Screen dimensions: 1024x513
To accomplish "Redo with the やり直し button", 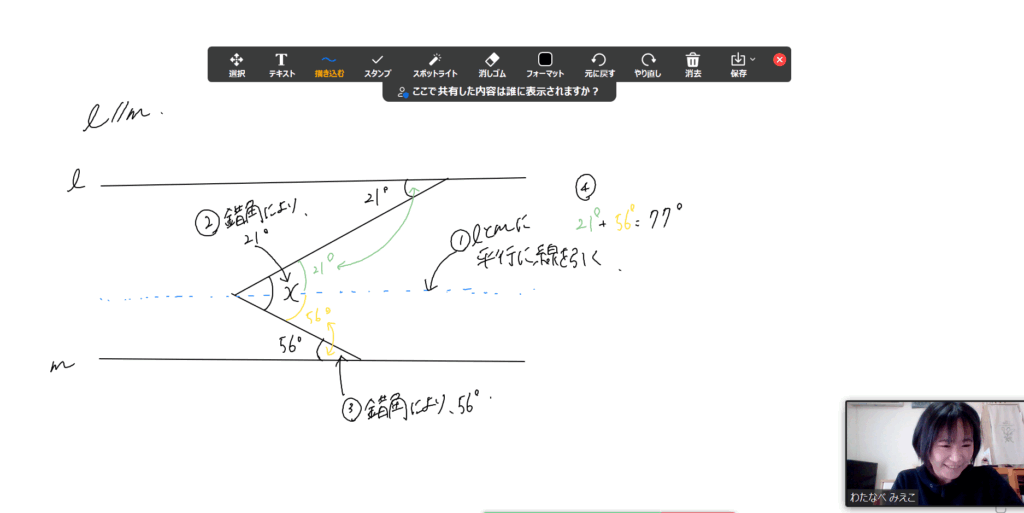I will tap(648, 64).
